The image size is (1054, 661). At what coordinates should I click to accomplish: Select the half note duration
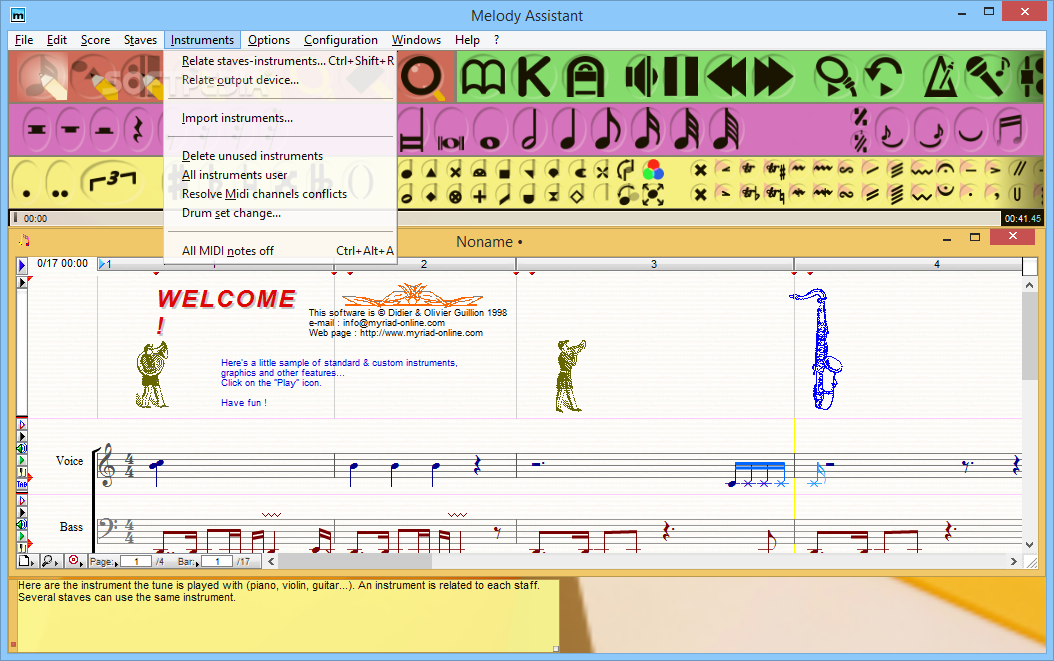(530, 129)
